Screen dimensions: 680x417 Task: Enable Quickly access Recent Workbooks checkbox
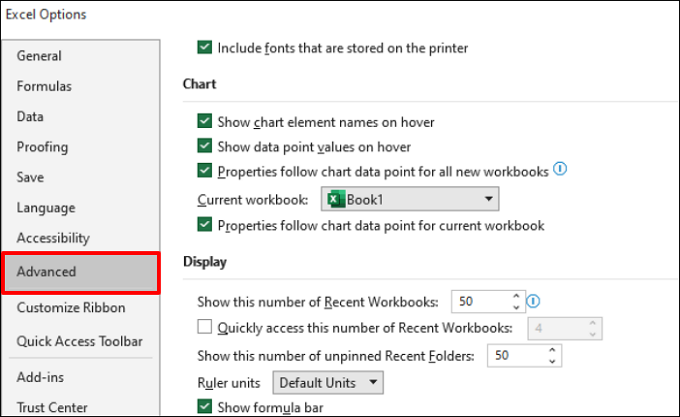pos(205,326)
